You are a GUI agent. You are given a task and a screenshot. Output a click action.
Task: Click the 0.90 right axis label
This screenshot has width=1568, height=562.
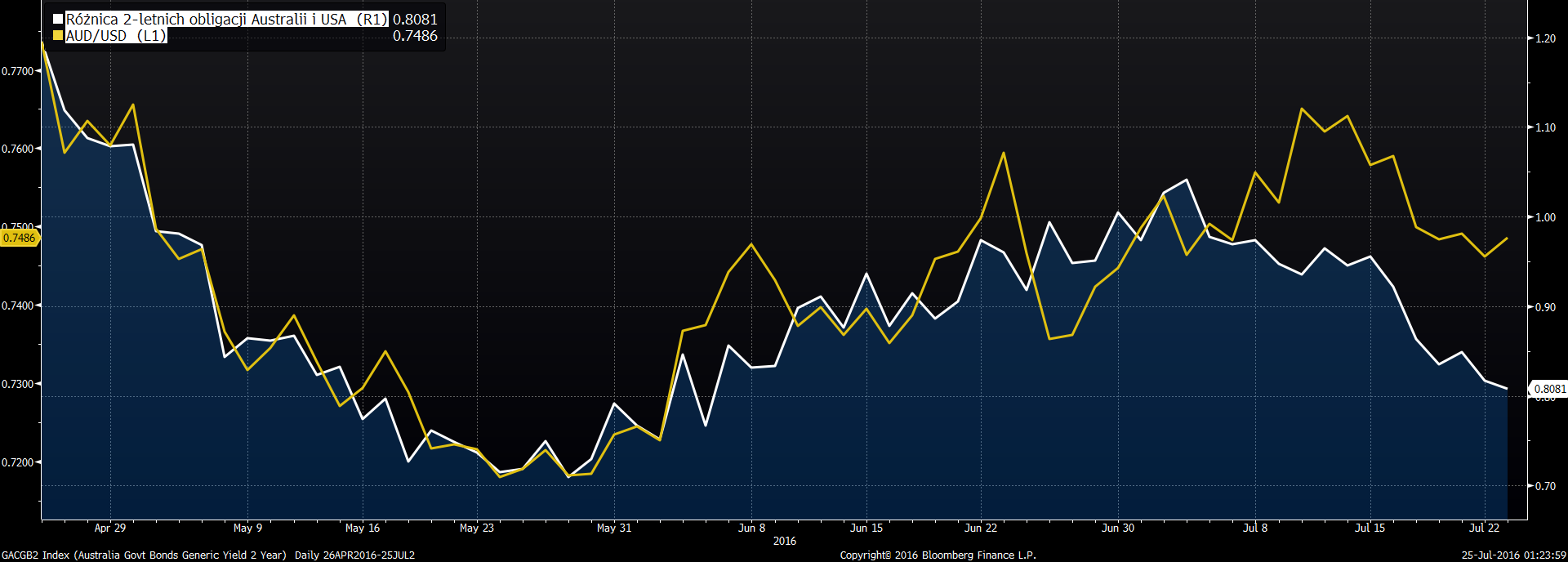[x=1545, y=307]
